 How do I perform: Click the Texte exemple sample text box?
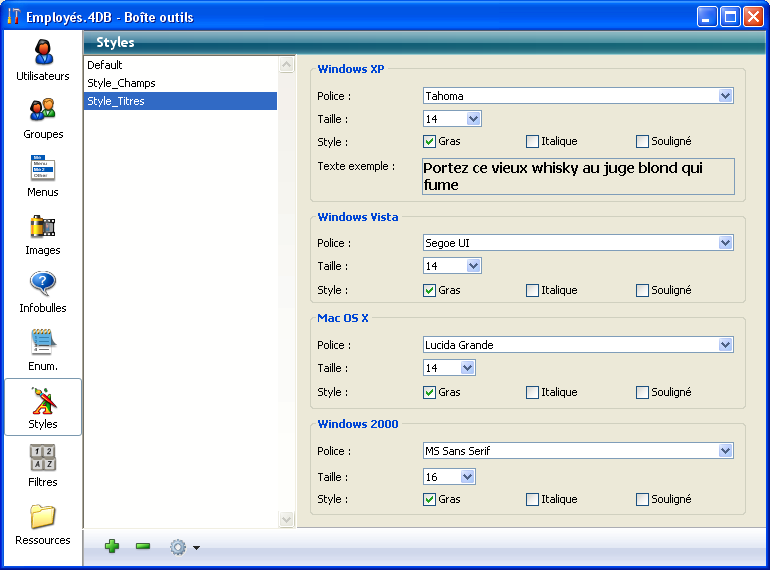tap(577, 176)
